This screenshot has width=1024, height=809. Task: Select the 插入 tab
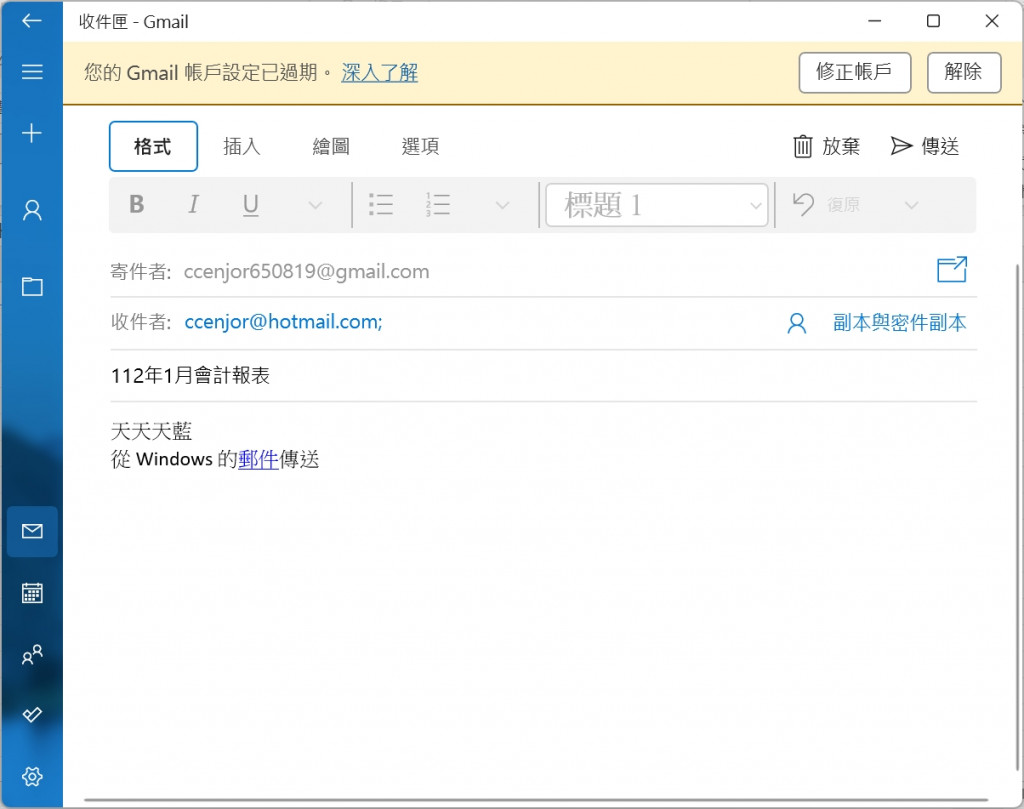(242, 146)
